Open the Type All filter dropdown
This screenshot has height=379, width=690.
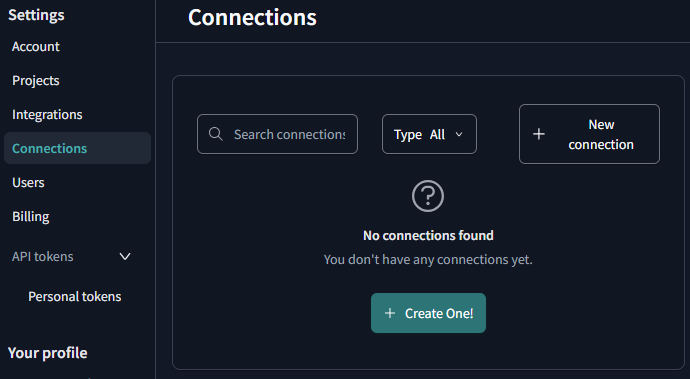429,134
